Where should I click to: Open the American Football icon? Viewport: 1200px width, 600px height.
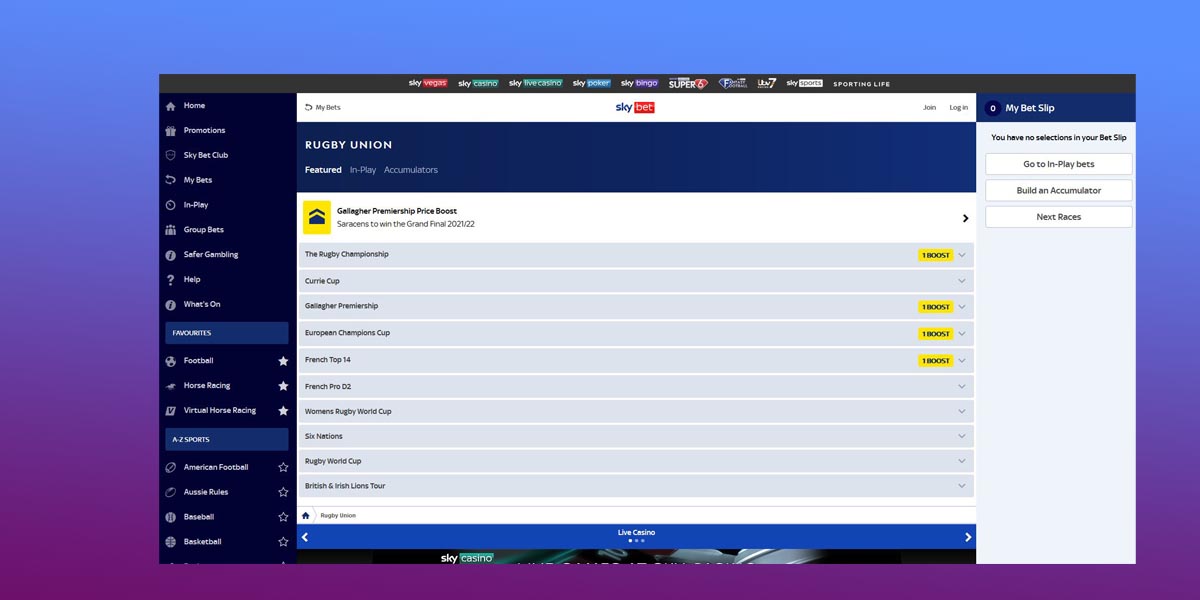(x=171, y=467)
